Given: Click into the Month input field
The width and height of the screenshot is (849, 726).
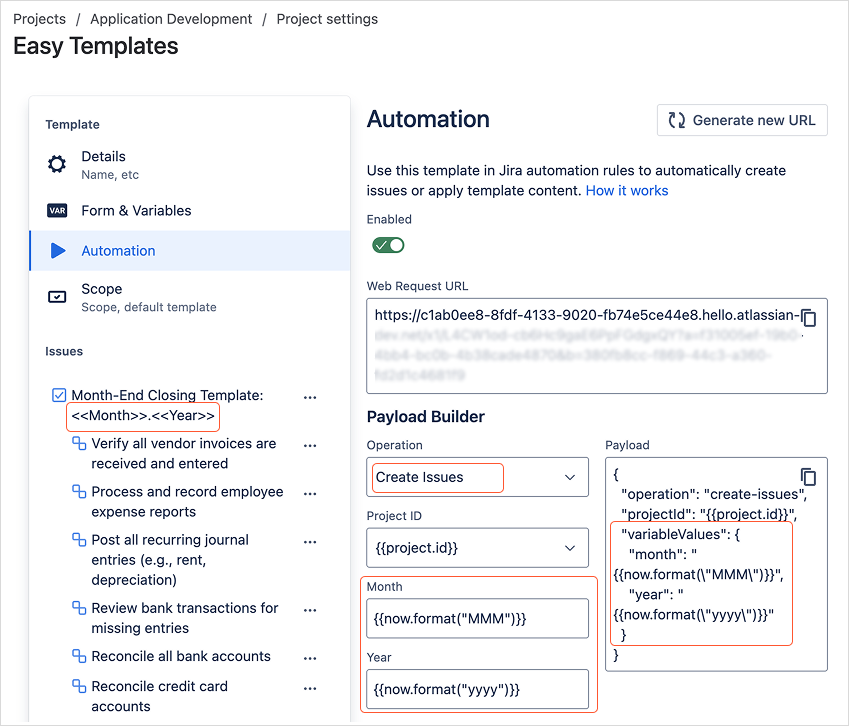Looking at the screenshot, I should [x=476, y=619].
